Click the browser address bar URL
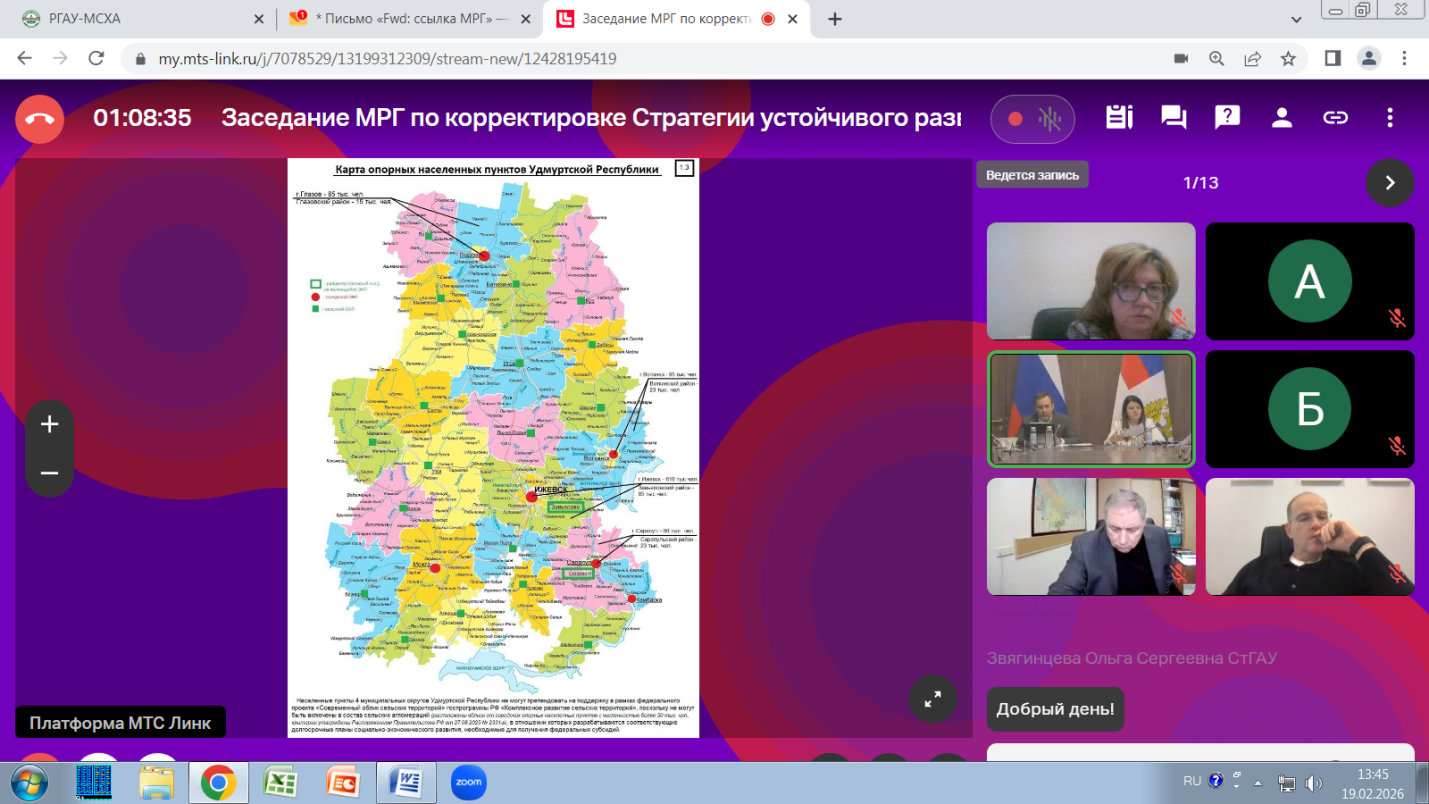1429x804 pixels. [387, 59]
